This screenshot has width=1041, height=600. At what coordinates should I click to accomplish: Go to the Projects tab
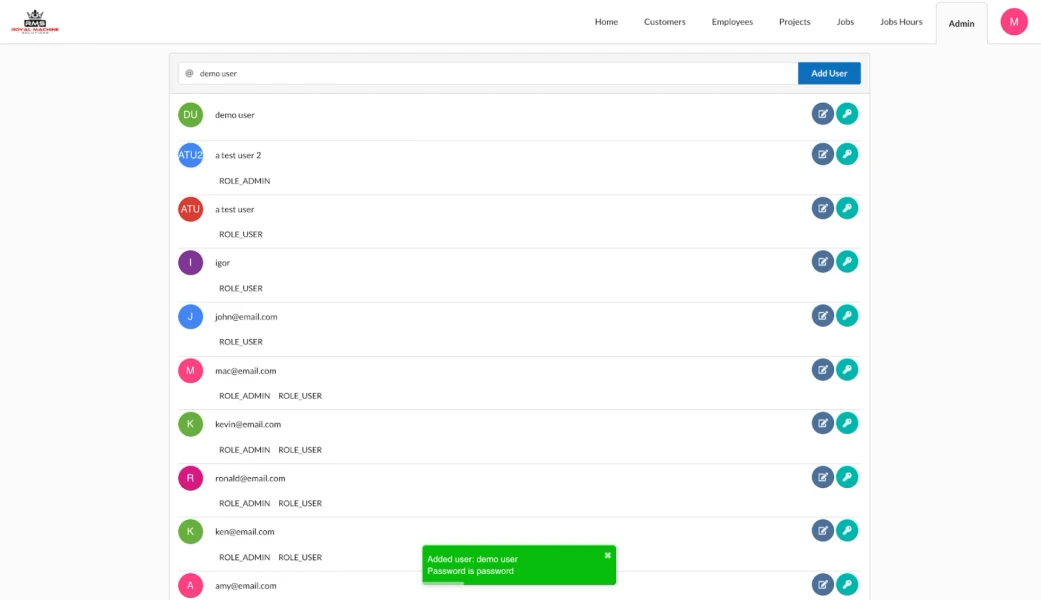794,22
